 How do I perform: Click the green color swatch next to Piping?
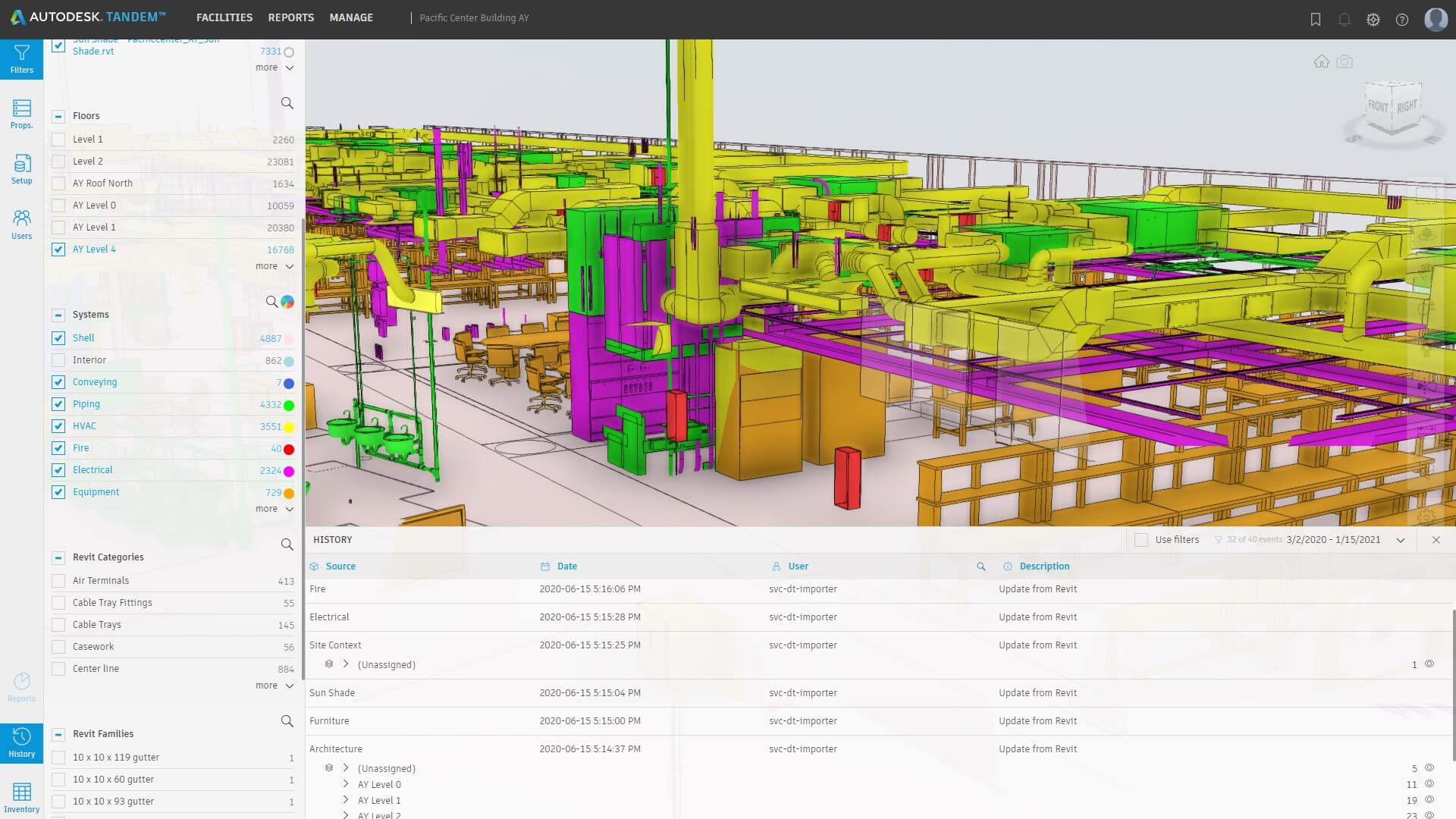point(287,406)
